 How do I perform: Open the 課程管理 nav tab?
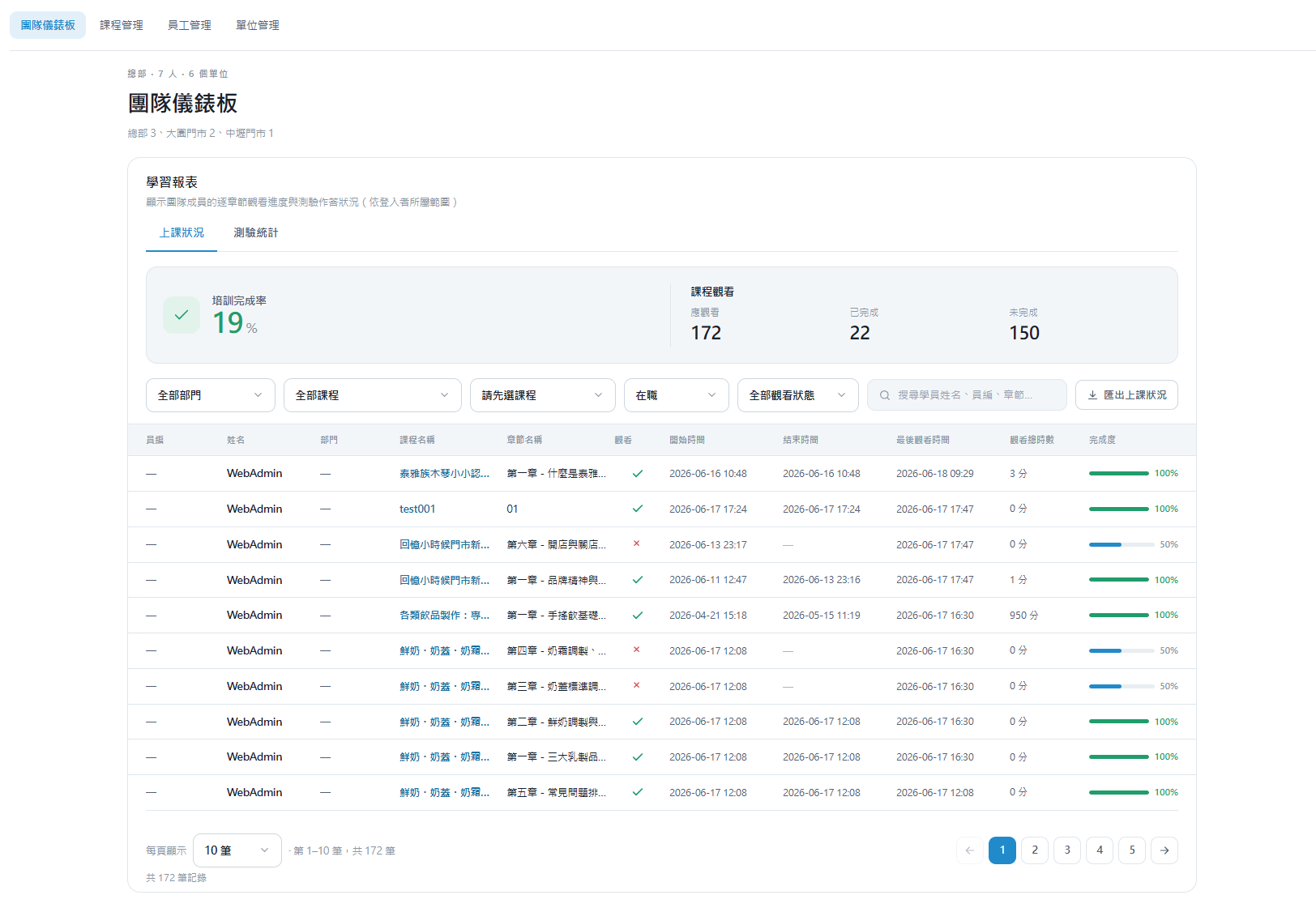pyautogui.click(x=122, y=25)
